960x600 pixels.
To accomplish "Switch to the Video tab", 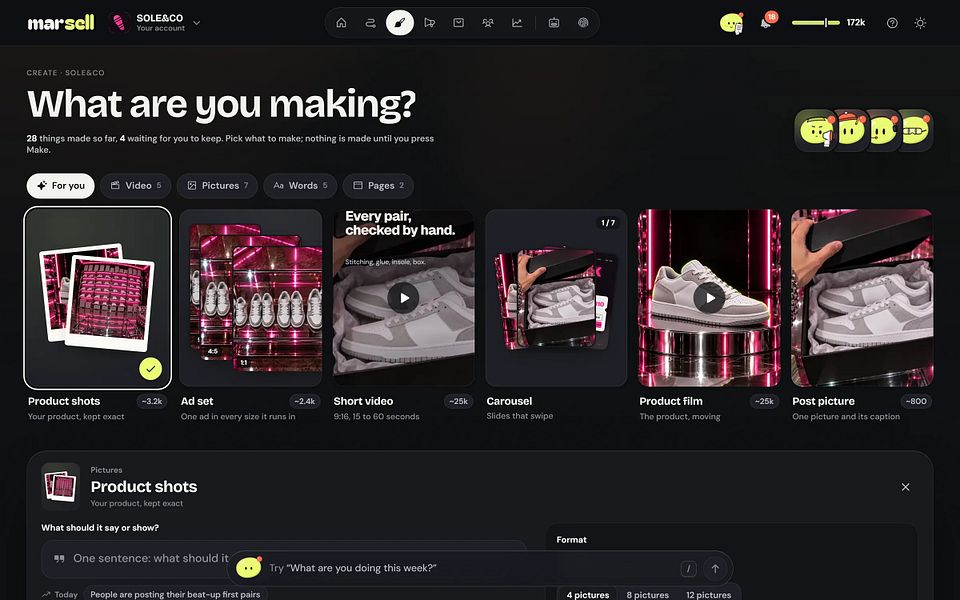I will [135, 186].
